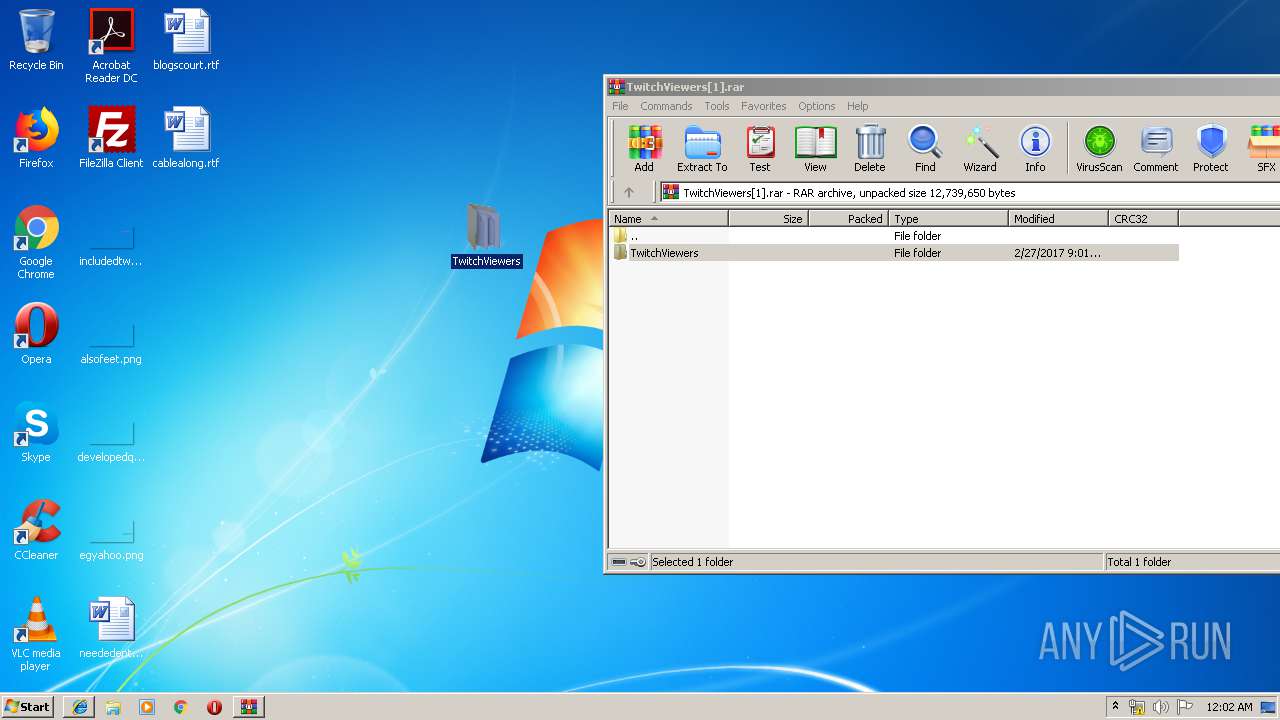Image resolution: width=1280 pixels, height=720 pixels.
Task: Click the View toolbar icon
Action: 815,149
